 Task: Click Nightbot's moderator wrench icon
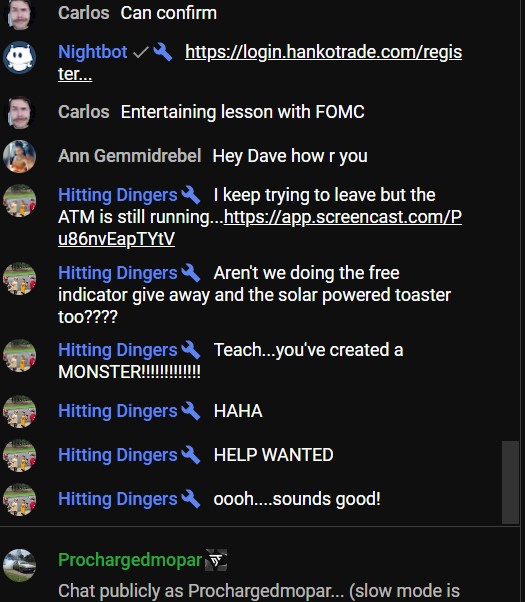click(x=162, y=52)
